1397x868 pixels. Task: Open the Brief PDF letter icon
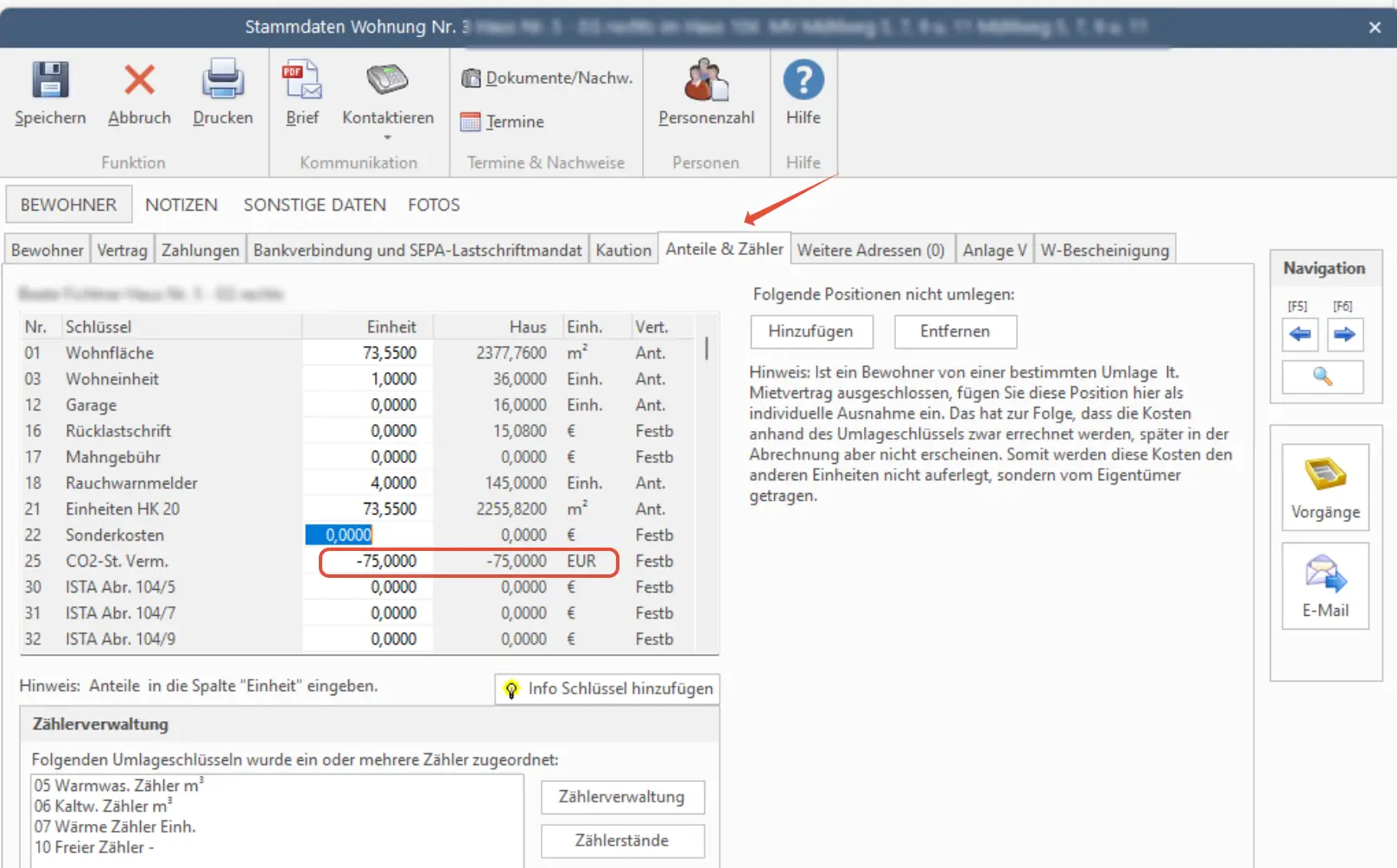click(x=302, y=79)
